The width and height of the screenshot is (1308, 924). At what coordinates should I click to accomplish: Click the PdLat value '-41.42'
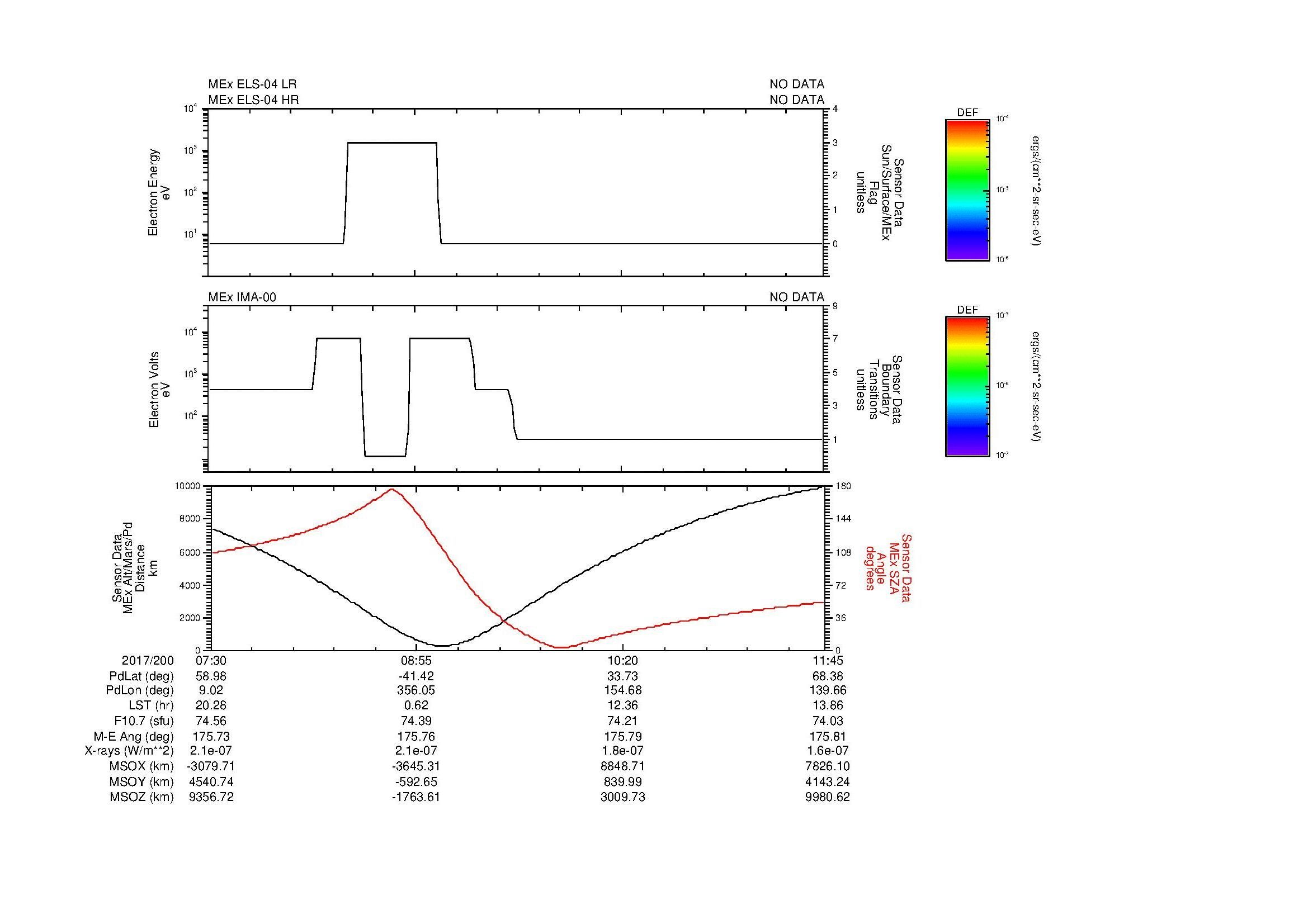click(x=416, y=676)
